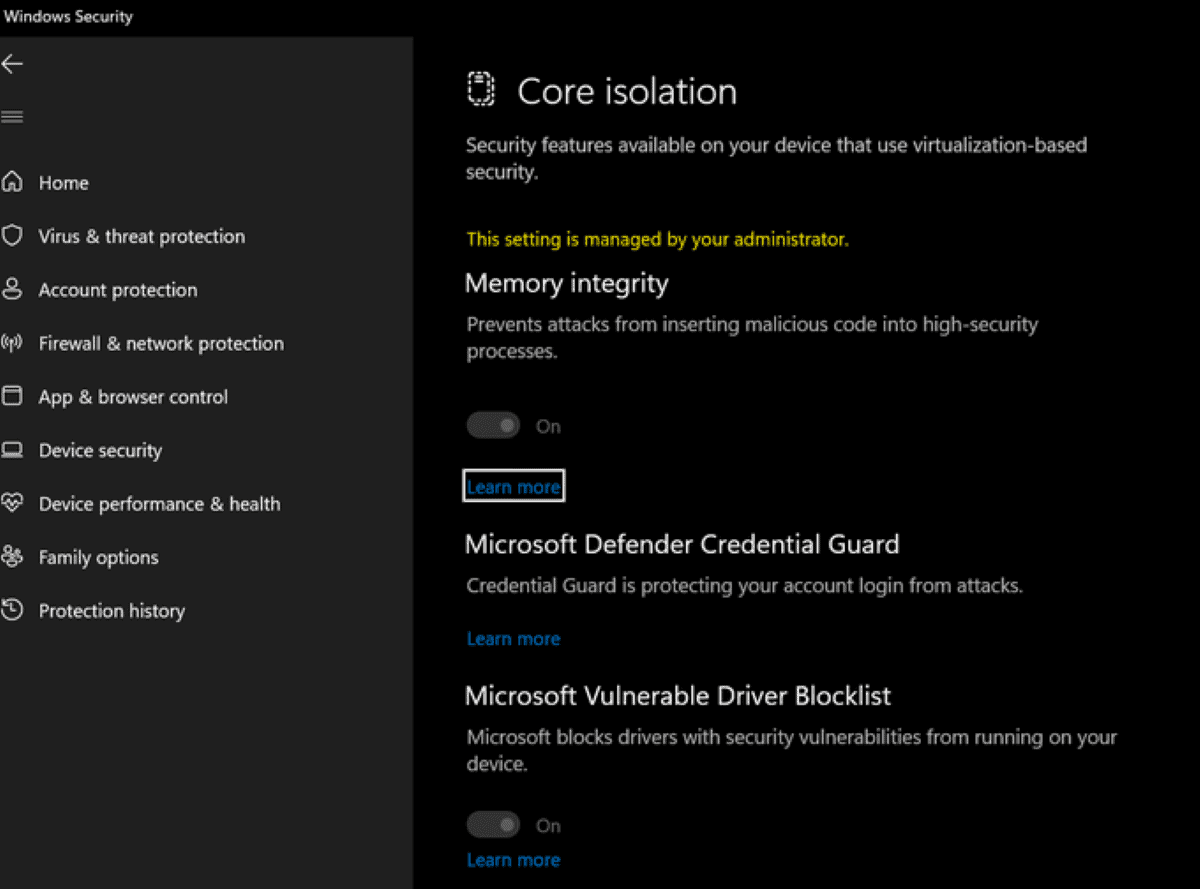This screenshot has width=1200, height=889.
Task: Click Learn more under Memory integrity
Action: (x=513, y=486)
